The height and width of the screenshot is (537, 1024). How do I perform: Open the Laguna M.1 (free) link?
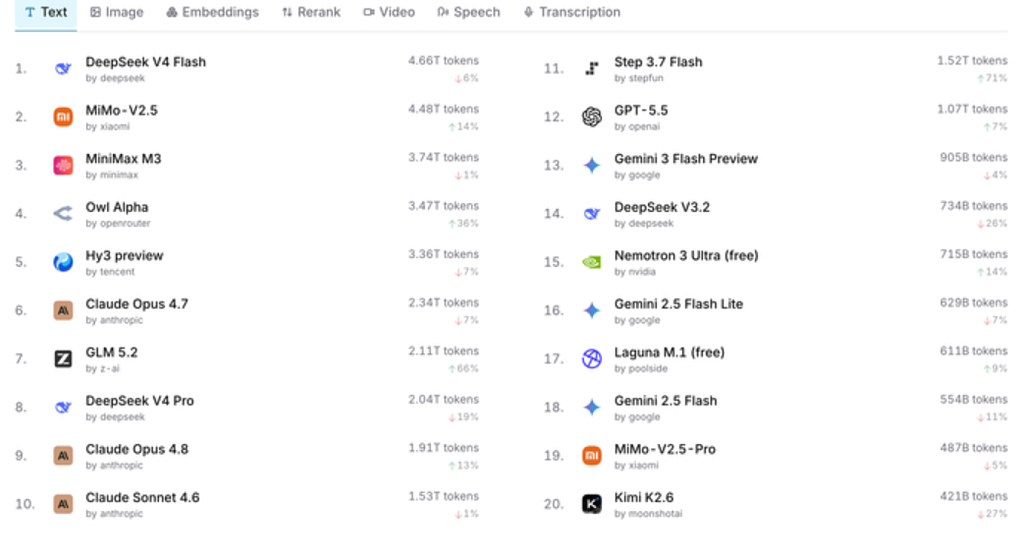pos(669,352)
